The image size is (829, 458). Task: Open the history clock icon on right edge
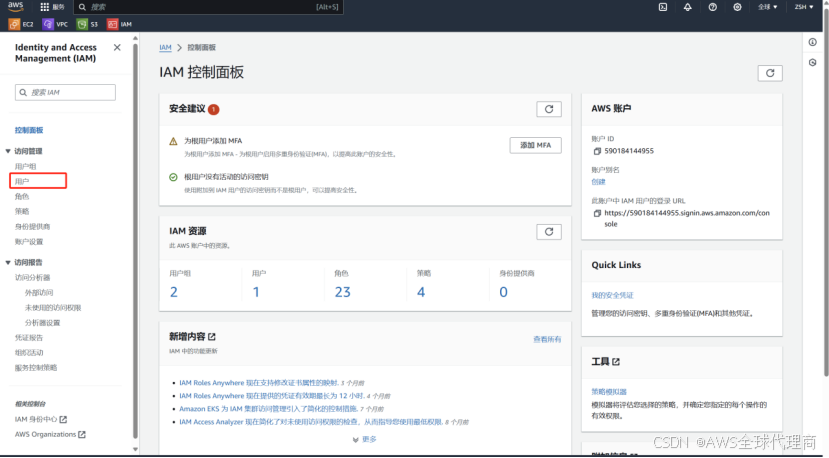813,62
